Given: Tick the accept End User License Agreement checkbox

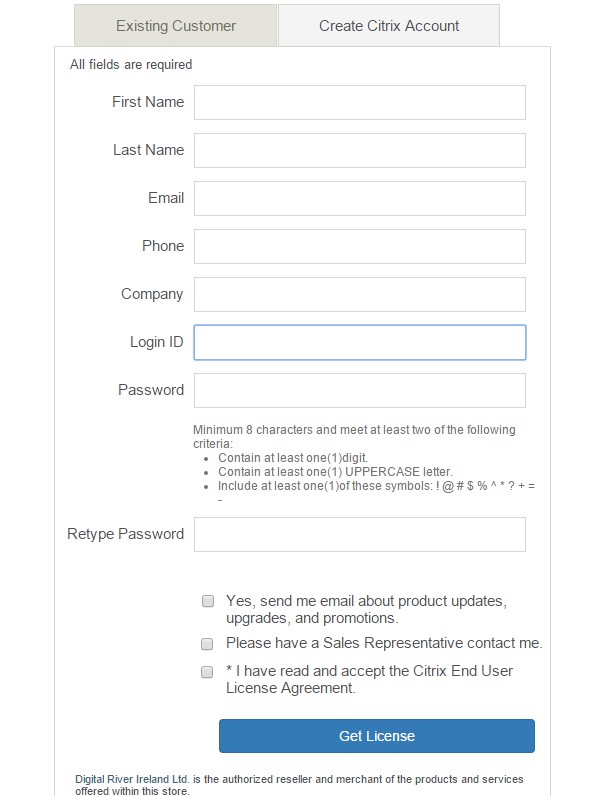Looking at the screenshot, I should 208,671.
